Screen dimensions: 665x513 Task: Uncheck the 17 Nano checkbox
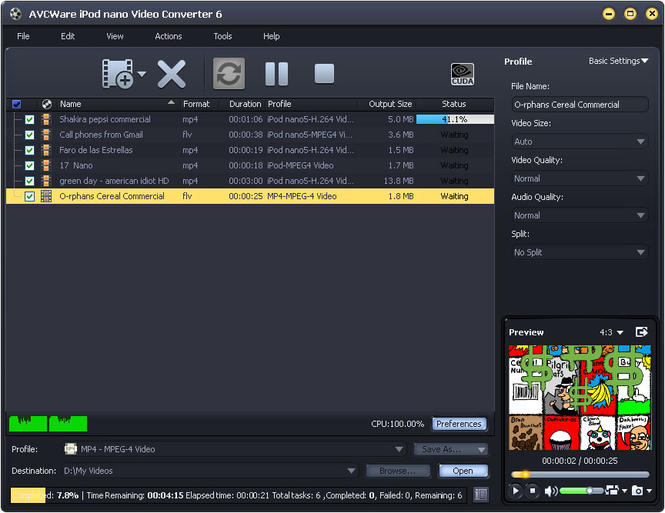tap(29, 165)
